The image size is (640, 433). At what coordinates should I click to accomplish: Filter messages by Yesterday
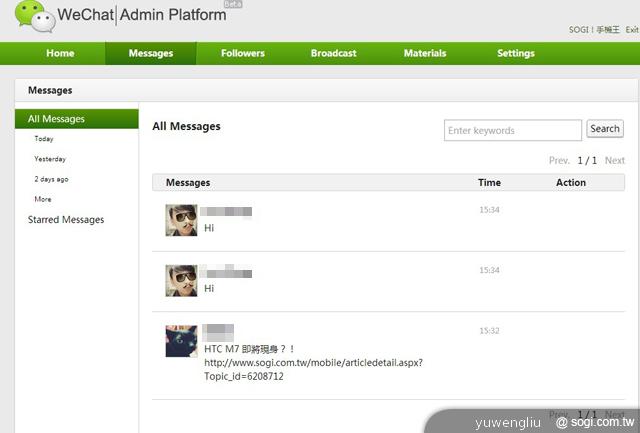50,159
